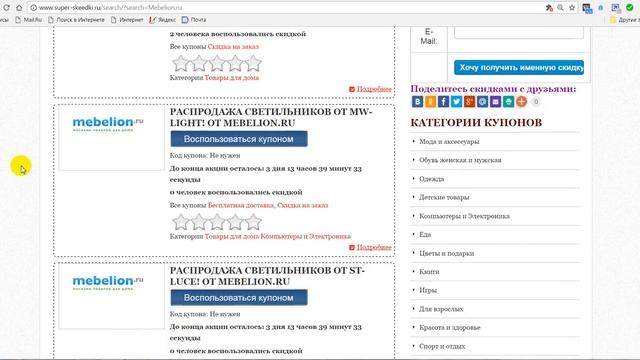Open more sharing options plus icon

point(521,102)
